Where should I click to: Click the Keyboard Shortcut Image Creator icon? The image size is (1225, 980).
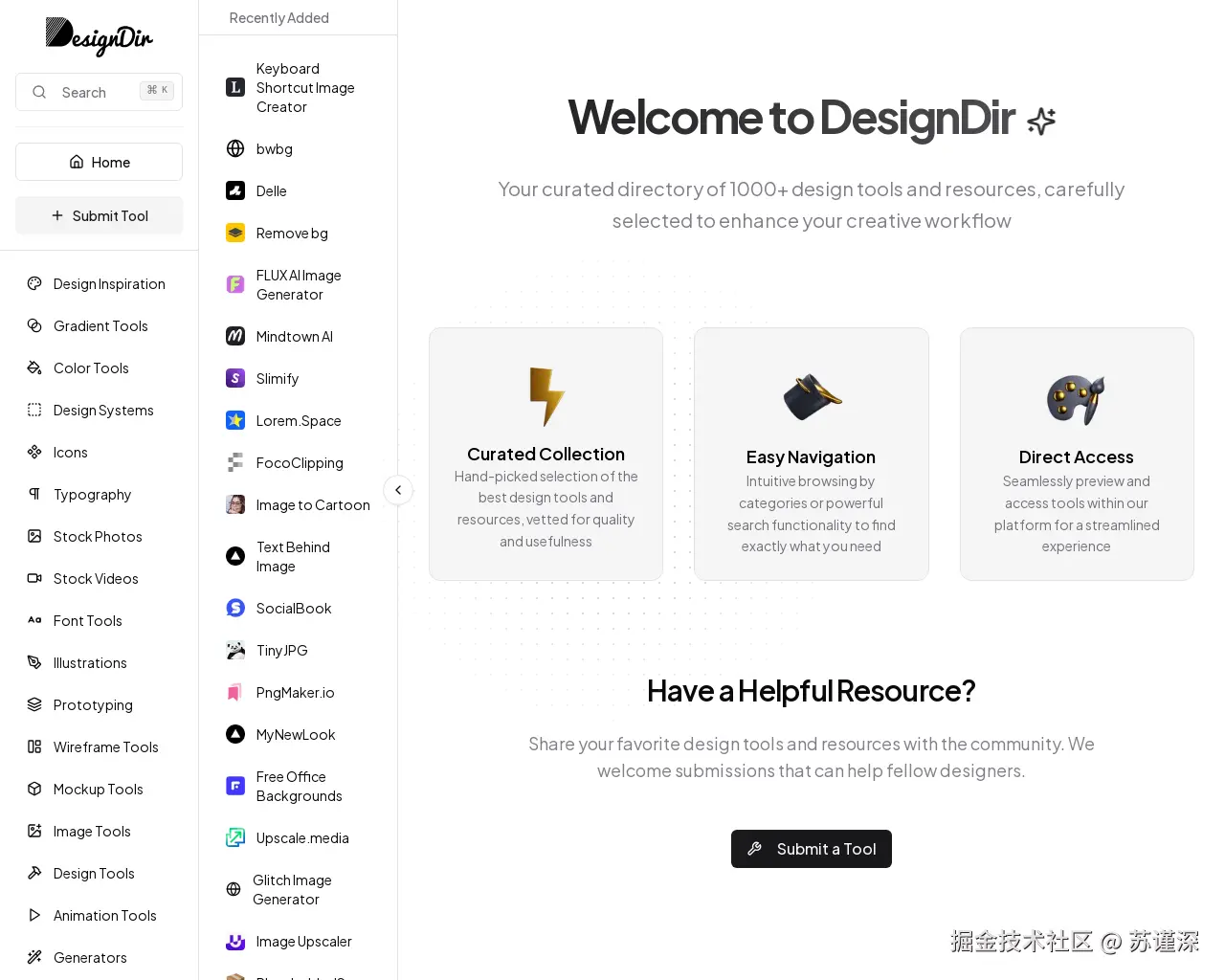pos(235,87)
